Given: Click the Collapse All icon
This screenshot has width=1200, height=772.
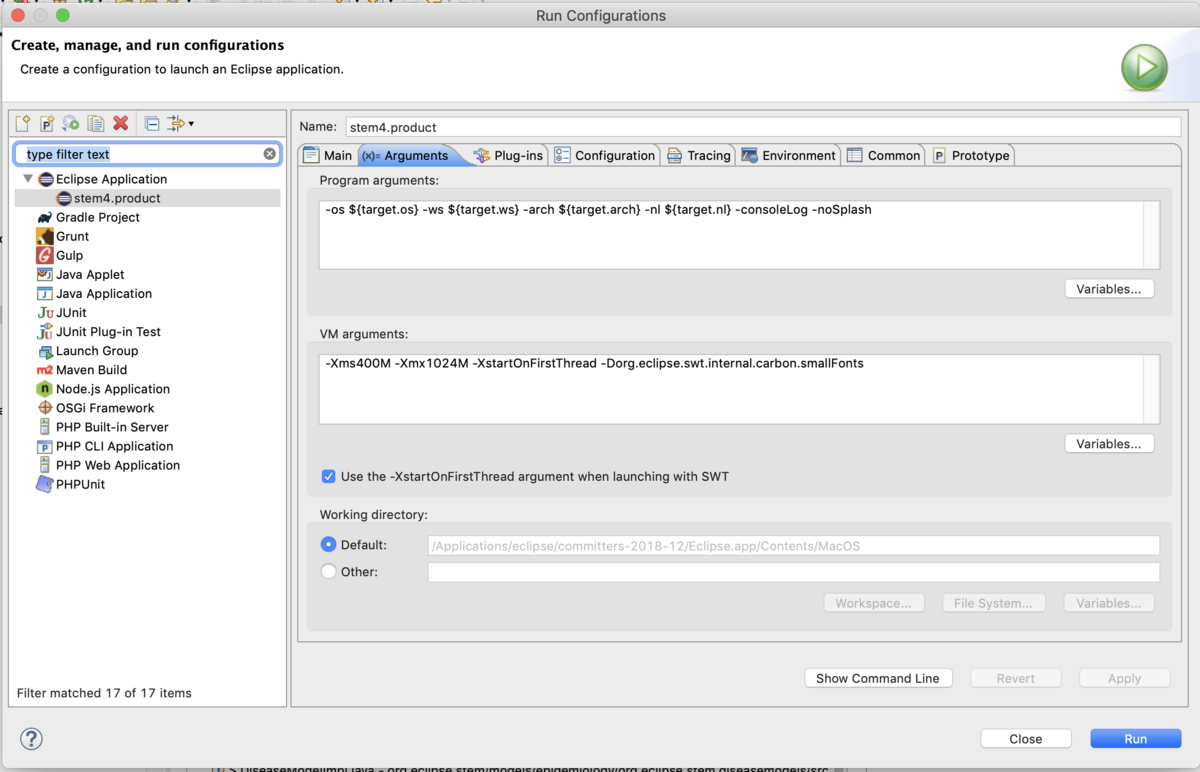Looking at the screenshot, I should click(x=152, y=124).
